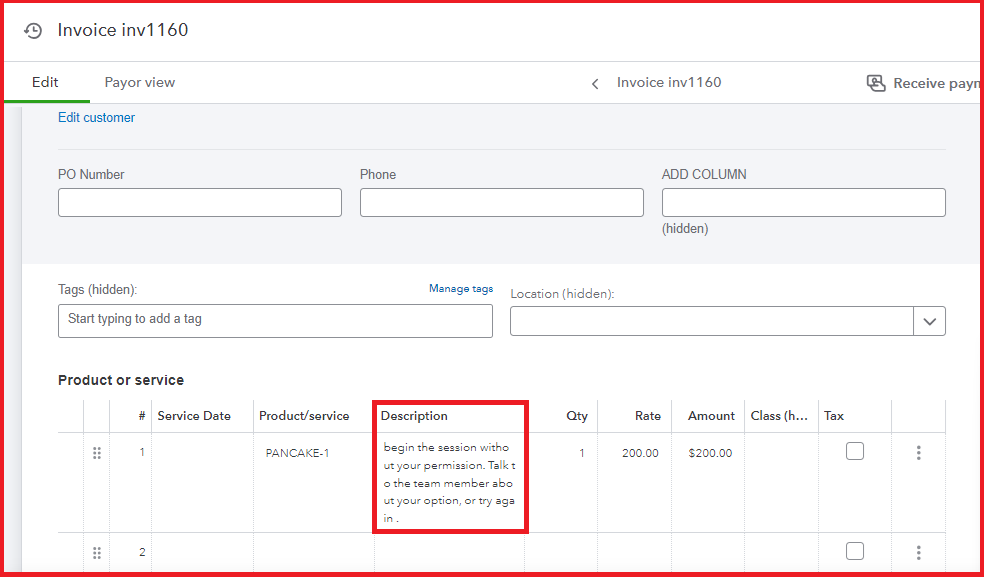Click the ADD COLUMN input field
984x577 pixels.
(x=803, y=203)
